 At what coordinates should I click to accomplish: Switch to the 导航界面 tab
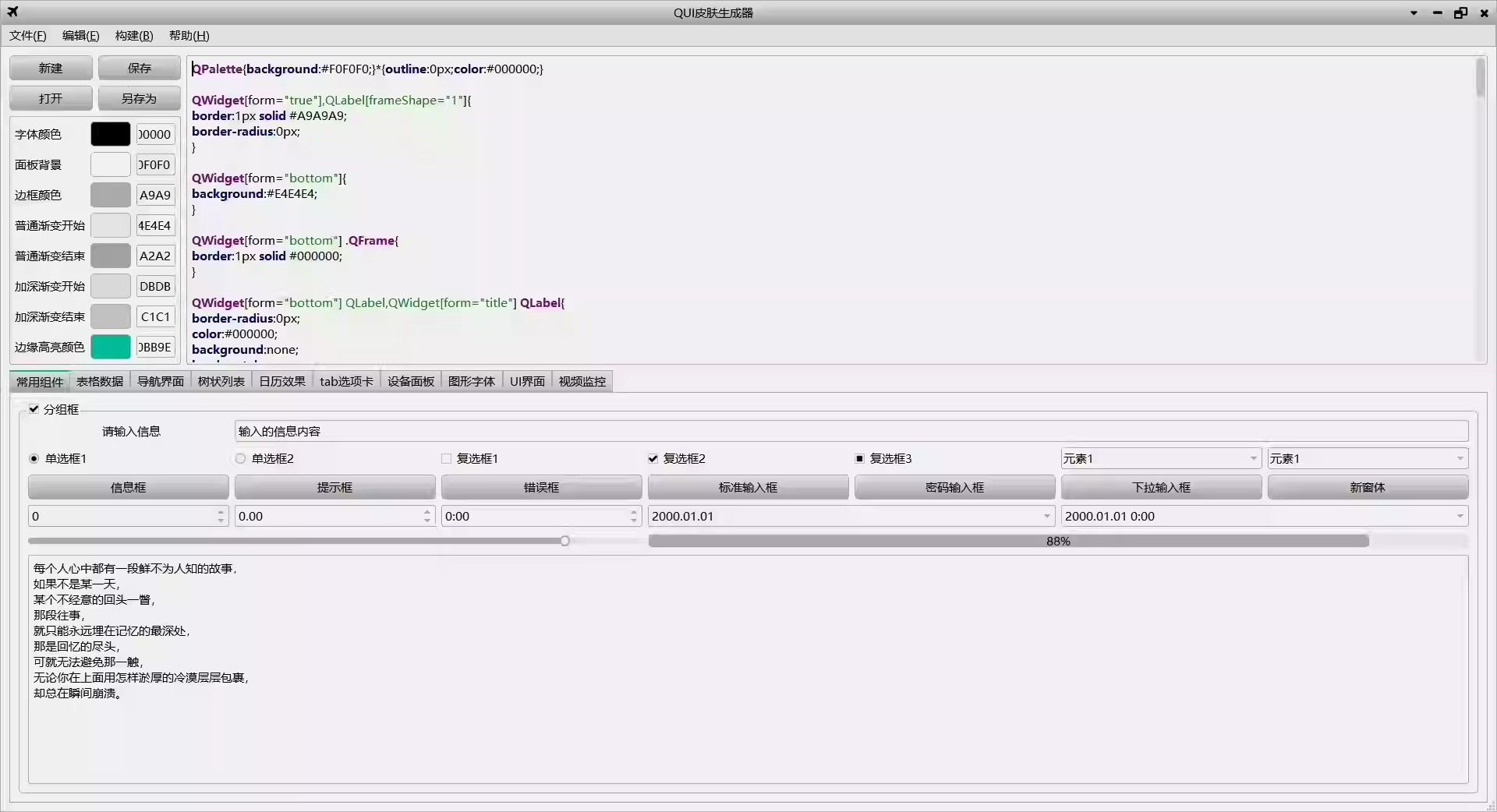coord(161,381)
